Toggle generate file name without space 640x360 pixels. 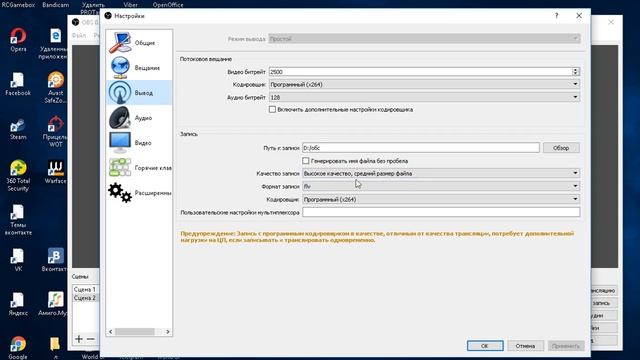pyautogui.click(x=306, y=161)
